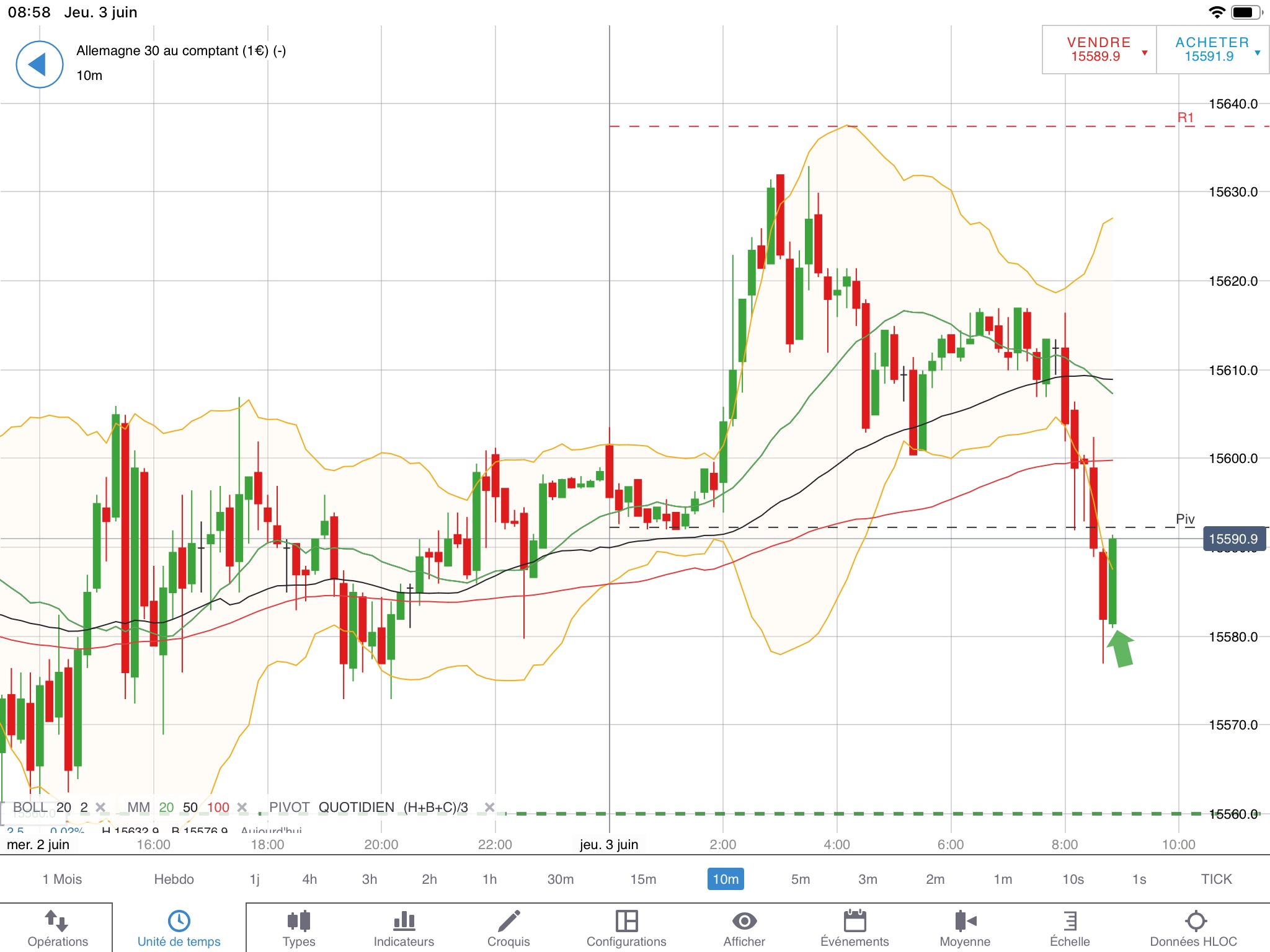This screenshot has height=952, width=1270.
Task: Expand the VENDRE price dropdown arrow
Action: (1145, 53)
